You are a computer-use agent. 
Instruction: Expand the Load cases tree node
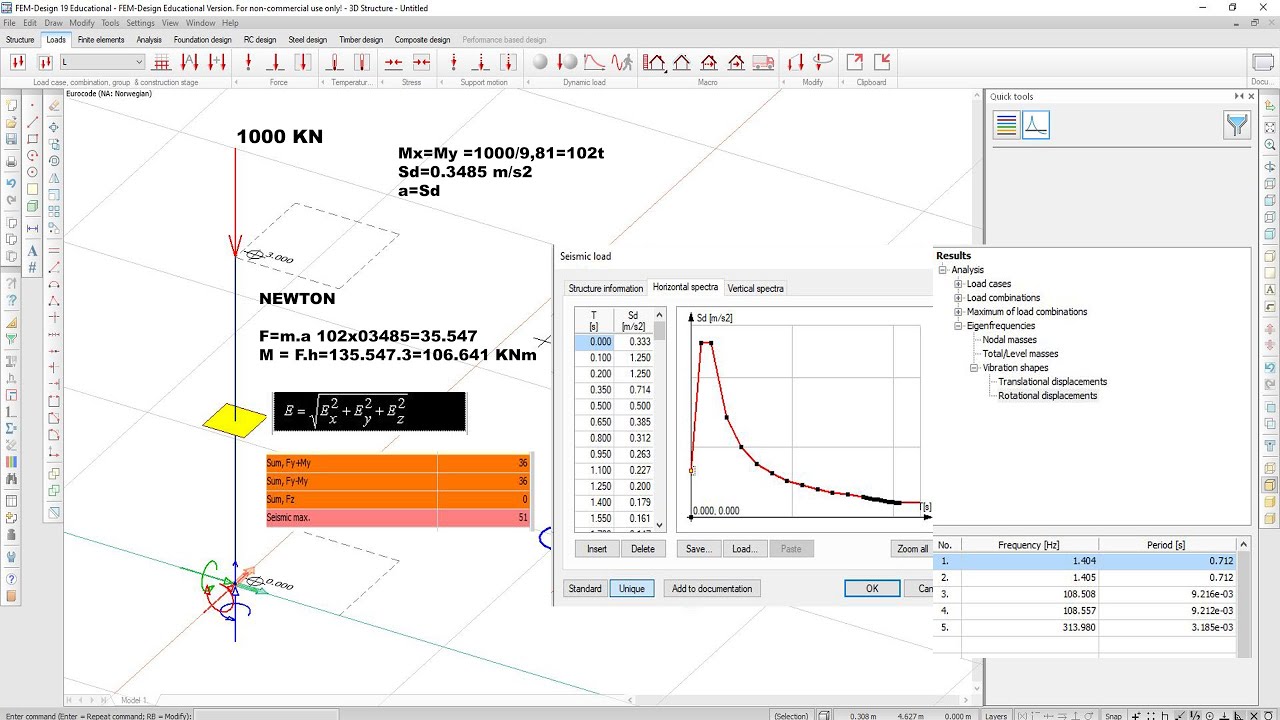958,284
